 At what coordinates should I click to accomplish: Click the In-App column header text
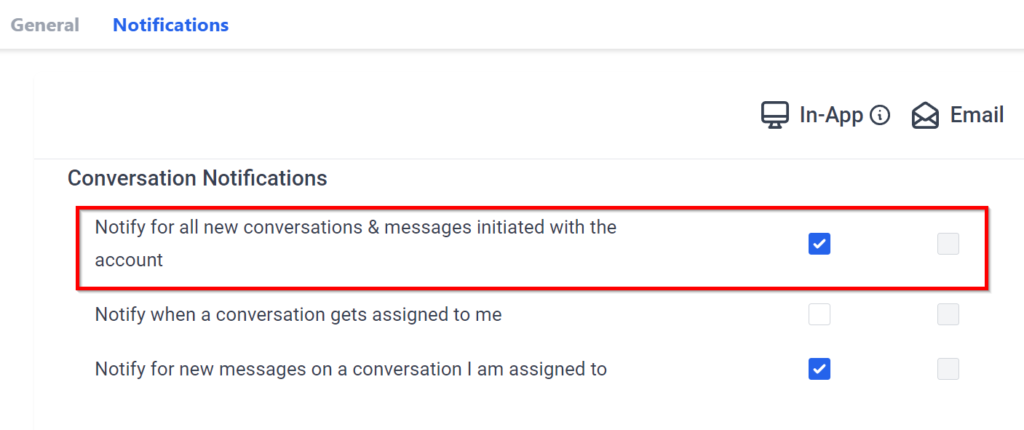(831, 116)
